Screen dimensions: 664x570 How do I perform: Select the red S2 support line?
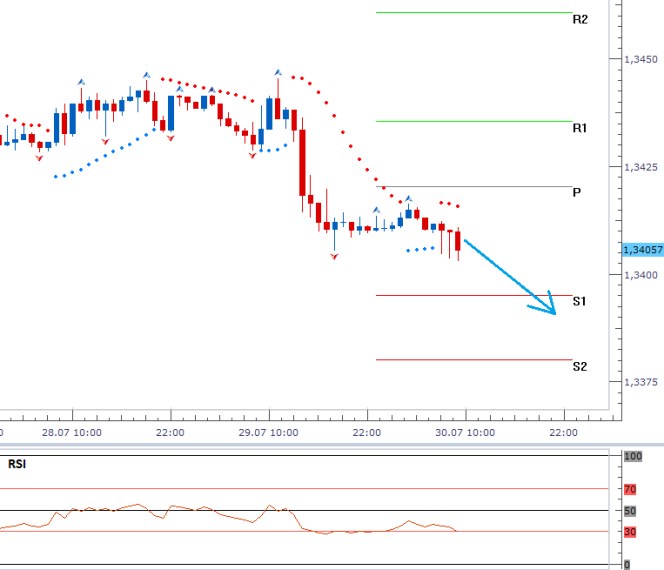coord(474,360)
